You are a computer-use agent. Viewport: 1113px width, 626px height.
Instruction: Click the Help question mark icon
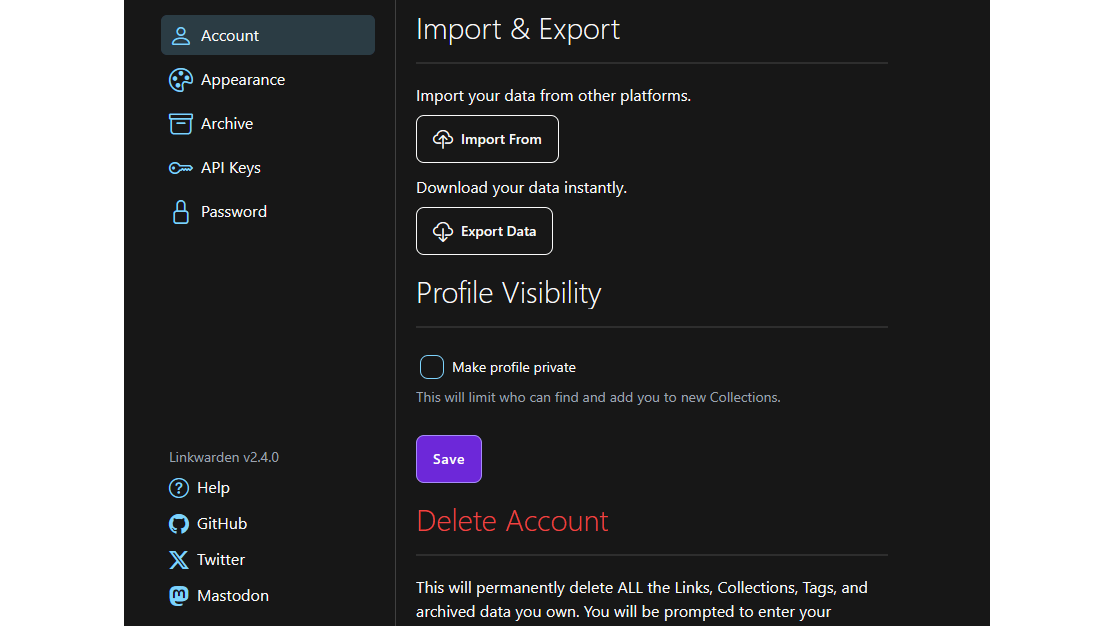pyautogui.click(x=179, y=488)
